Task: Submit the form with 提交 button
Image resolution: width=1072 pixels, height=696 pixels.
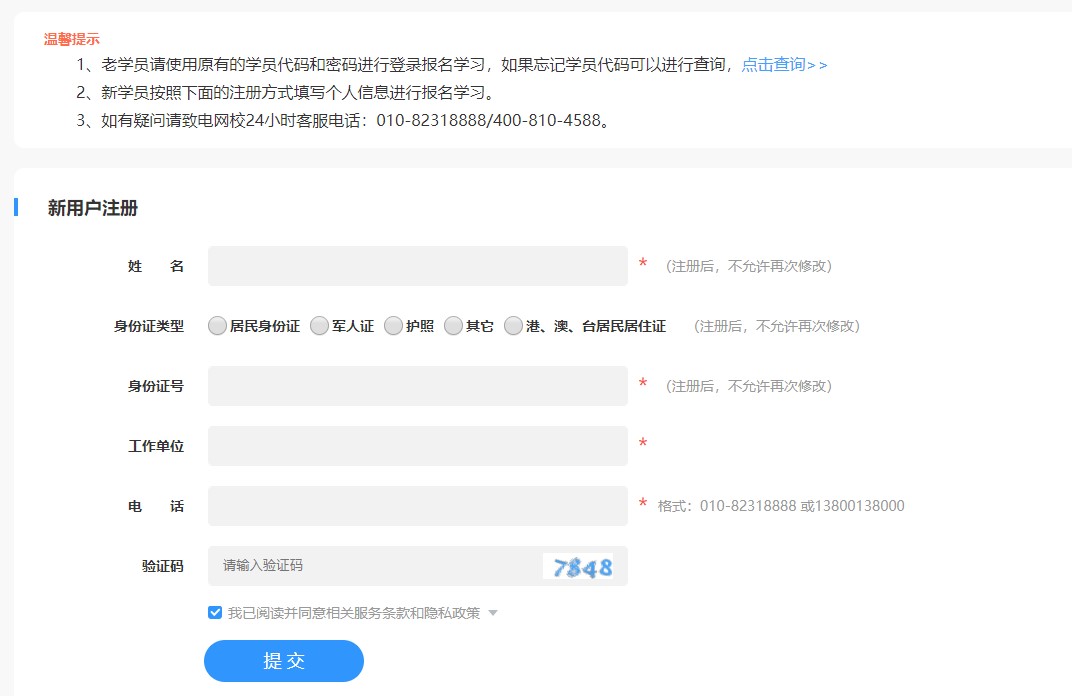Action: 284,660
